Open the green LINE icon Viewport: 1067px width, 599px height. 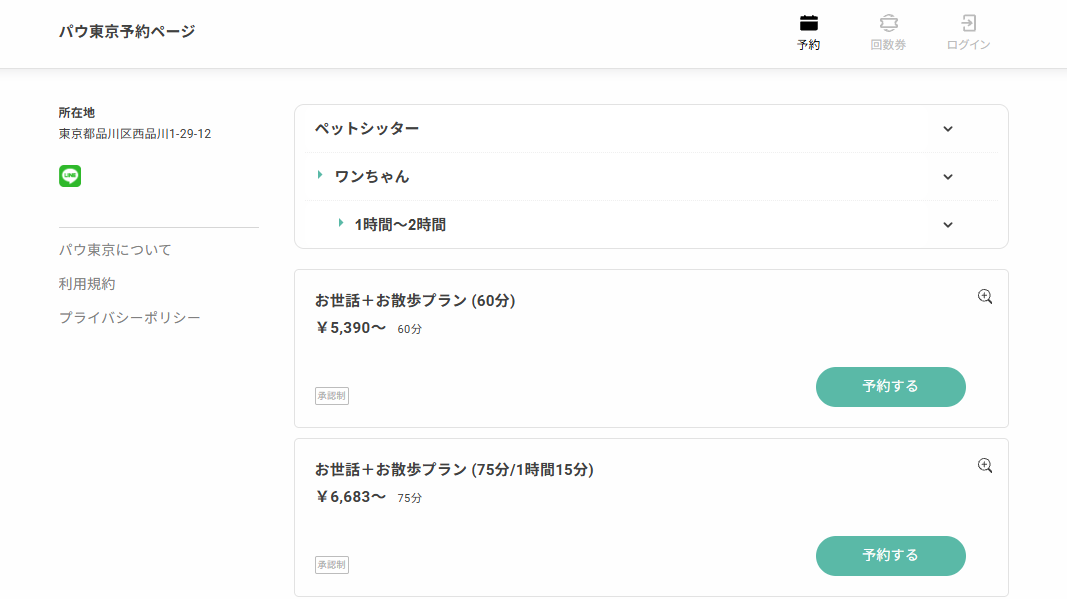[70, 176]
